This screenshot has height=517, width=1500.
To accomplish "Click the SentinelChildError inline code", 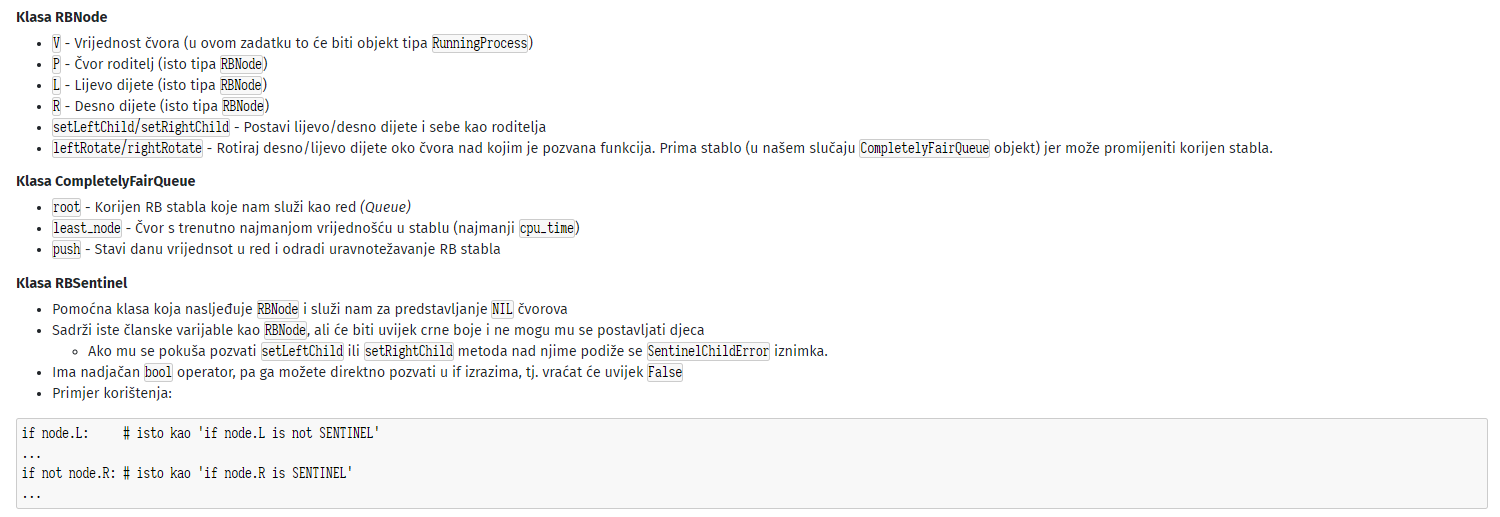I will point(708,351).
